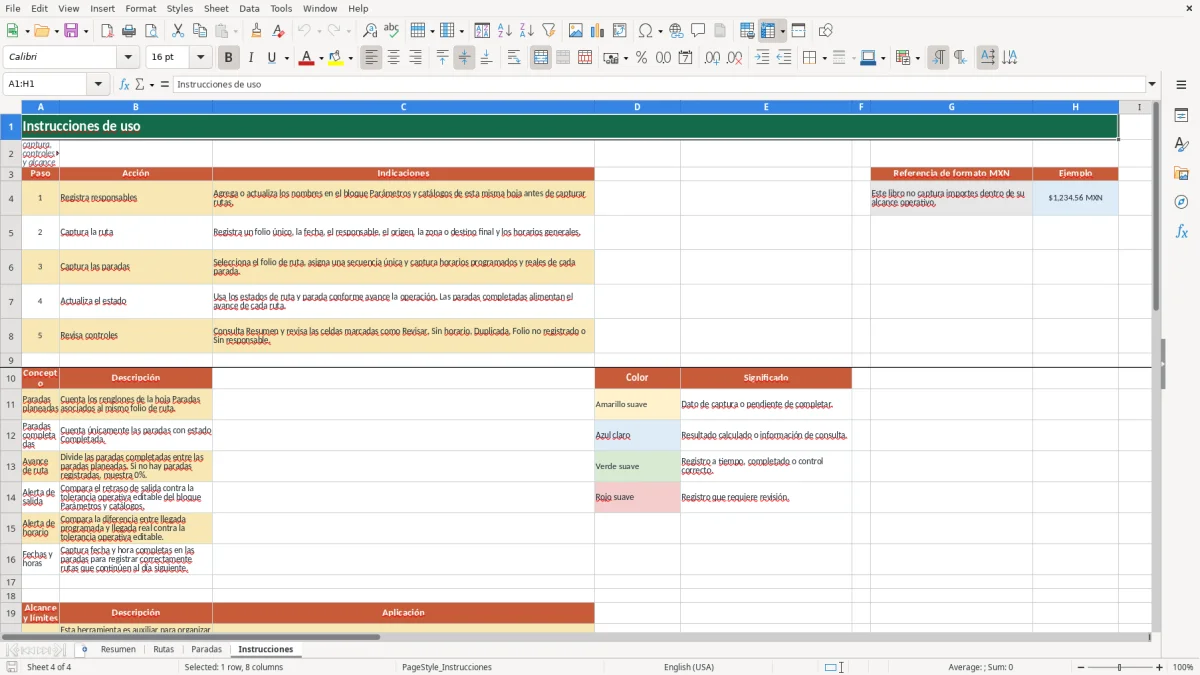Screen dimensions: 1200x675
Task: Click the Print icon
Action: tap(129, 31)
